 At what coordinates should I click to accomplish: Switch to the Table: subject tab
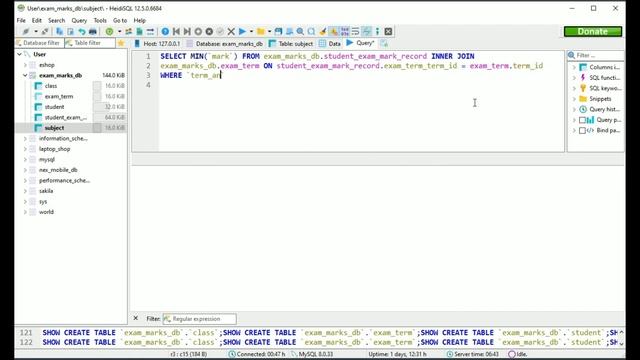(x=291, y=43)
